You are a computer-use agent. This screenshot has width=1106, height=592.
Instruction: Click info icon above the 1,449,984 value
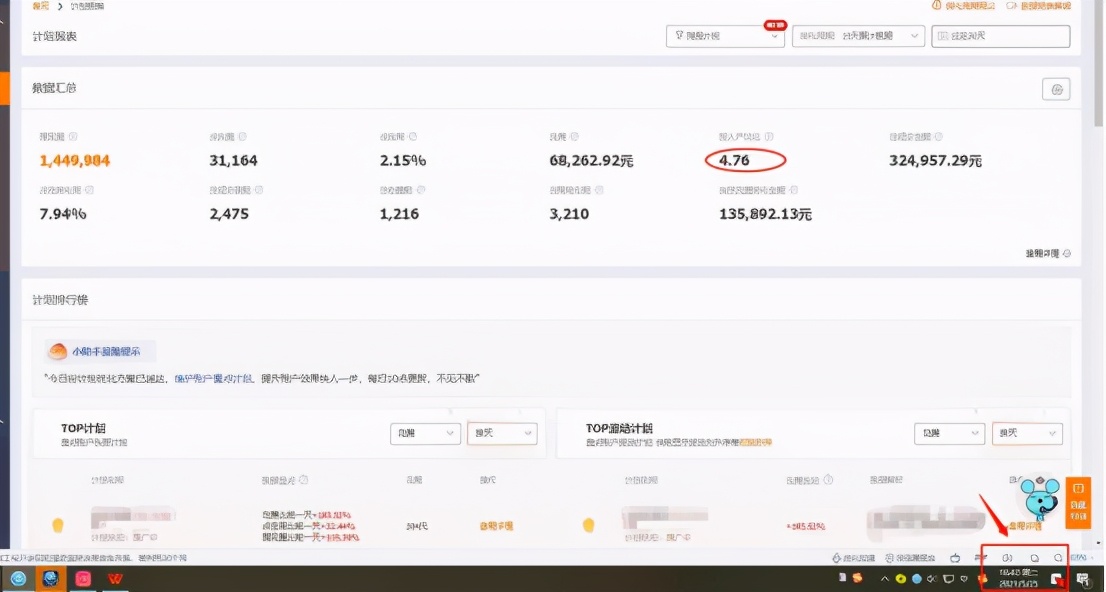point(73,137)
